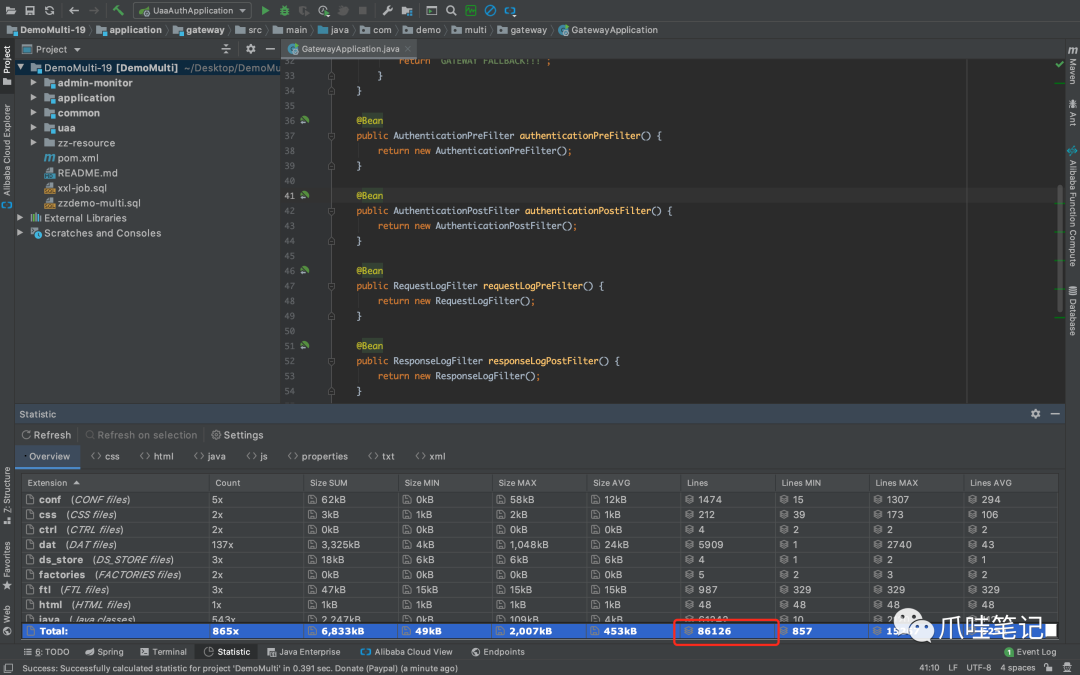Open the Event Log
Image resolution: width=1080 pixels, height=675 pixels.
pyautogui.click(x=1030, y=652)
